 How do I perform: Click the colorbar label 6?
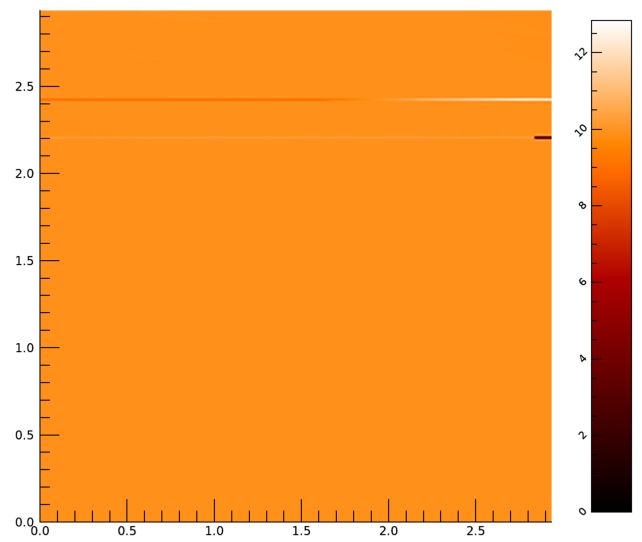[x=583, y=282]
